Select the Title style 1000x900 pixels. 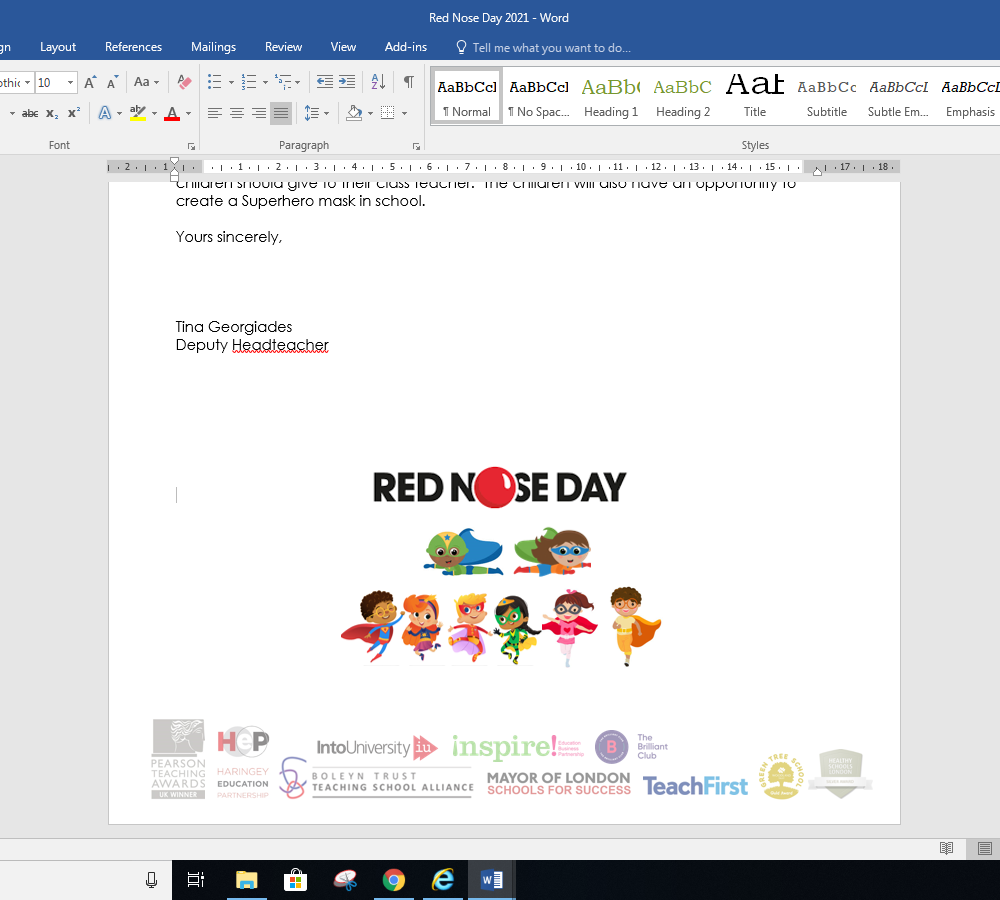(755, 97)
